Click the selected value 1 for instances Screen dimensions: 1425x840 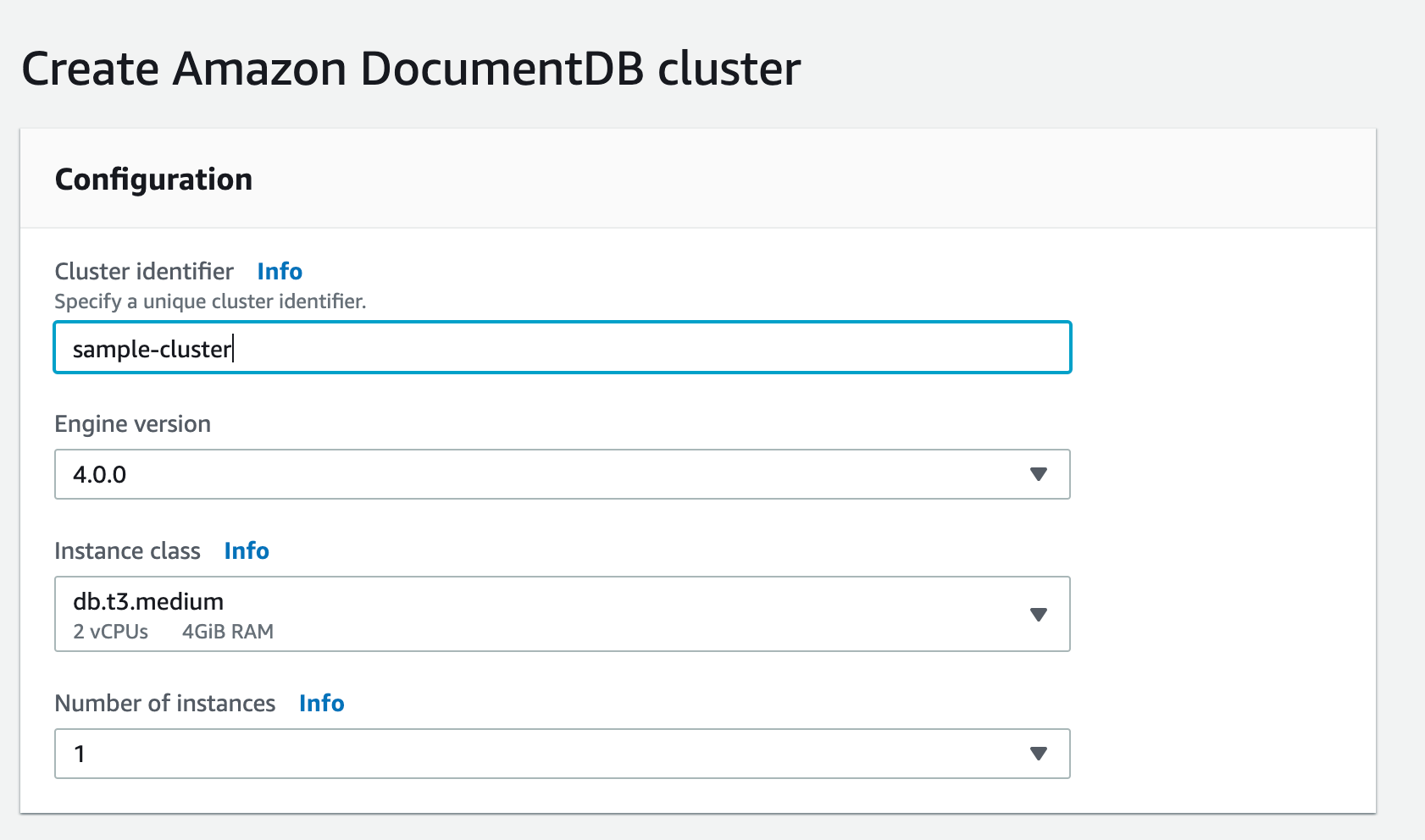click(x=80, y=754)
